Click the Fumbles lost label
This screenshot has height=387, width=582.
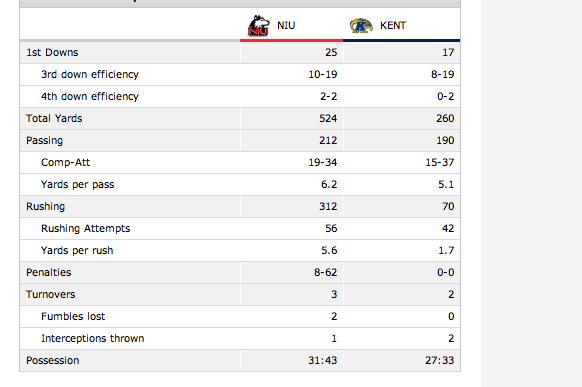73,317
